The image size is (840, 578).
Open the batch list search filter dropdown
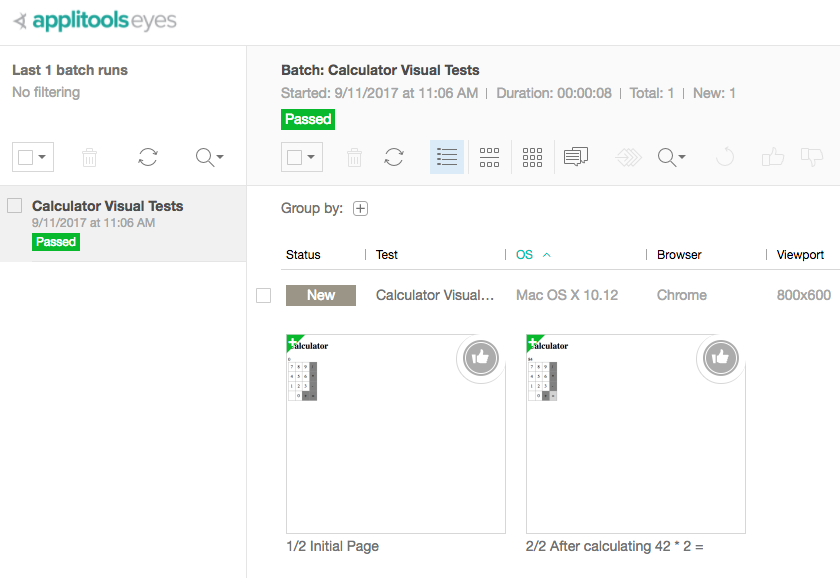(209, 157)
